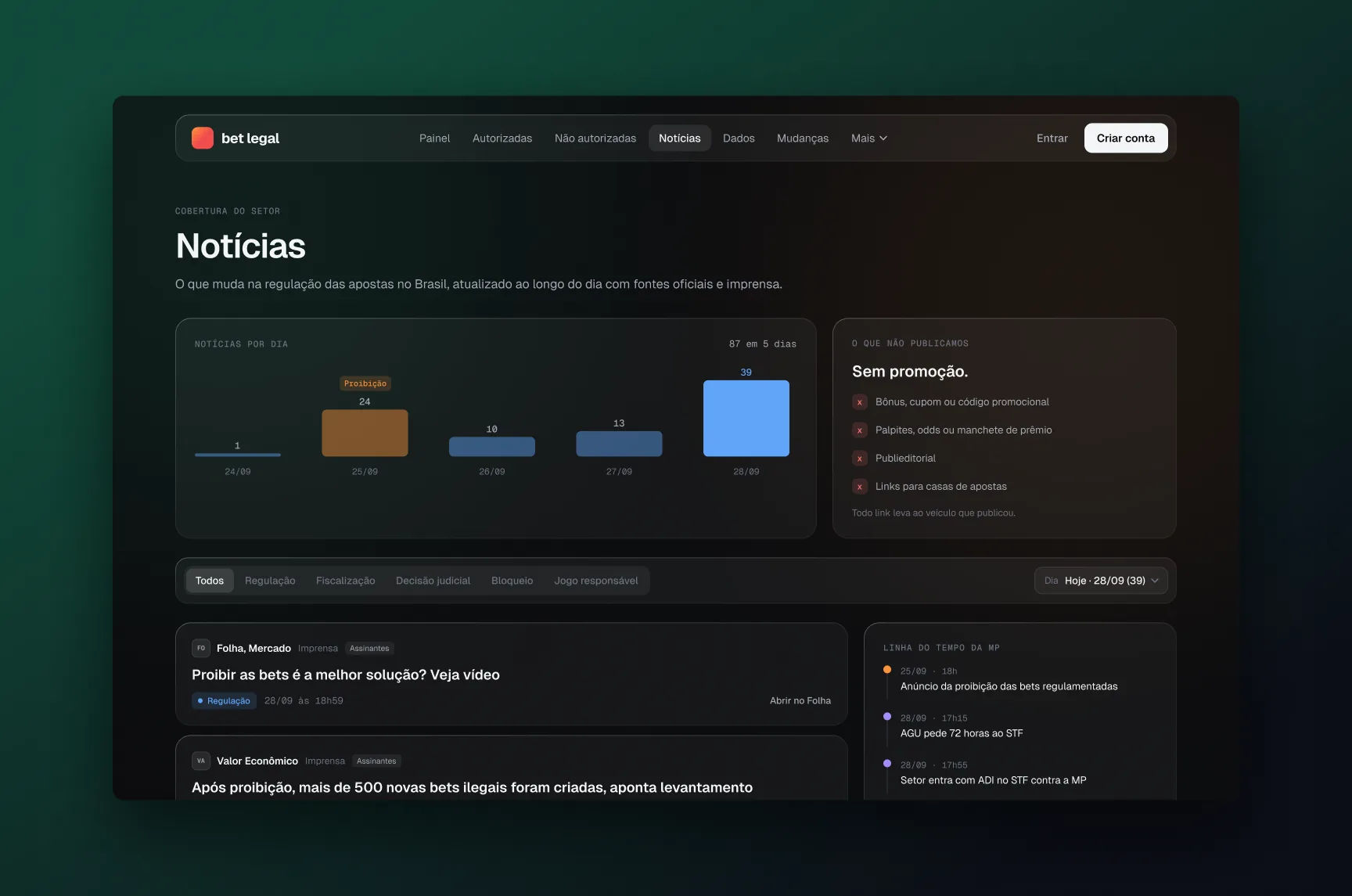Click Assinantes badge next to Valor Econômico

376,761
